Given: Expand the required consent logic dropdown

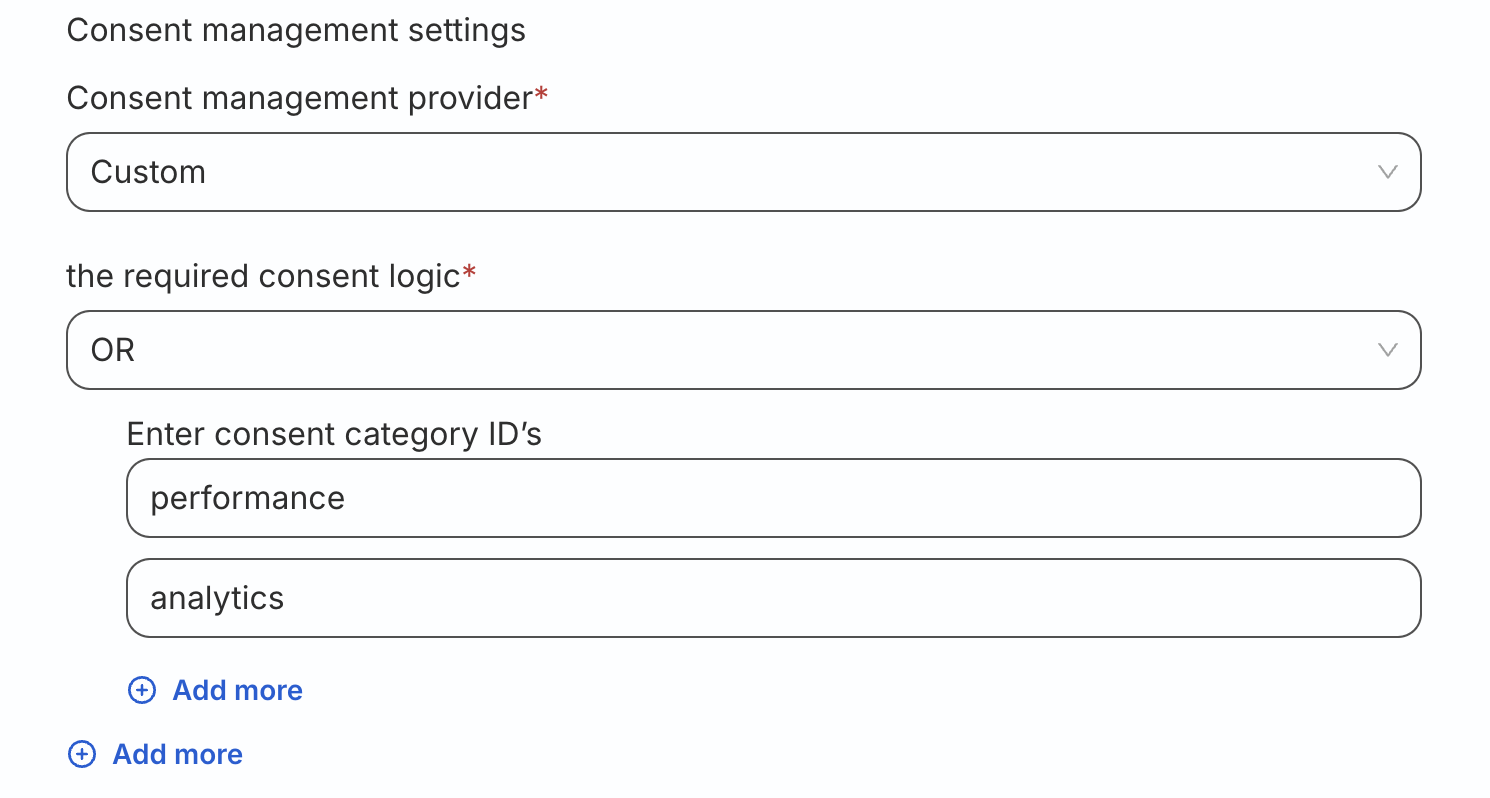Looking at the screenshot, I should (742, 350).
